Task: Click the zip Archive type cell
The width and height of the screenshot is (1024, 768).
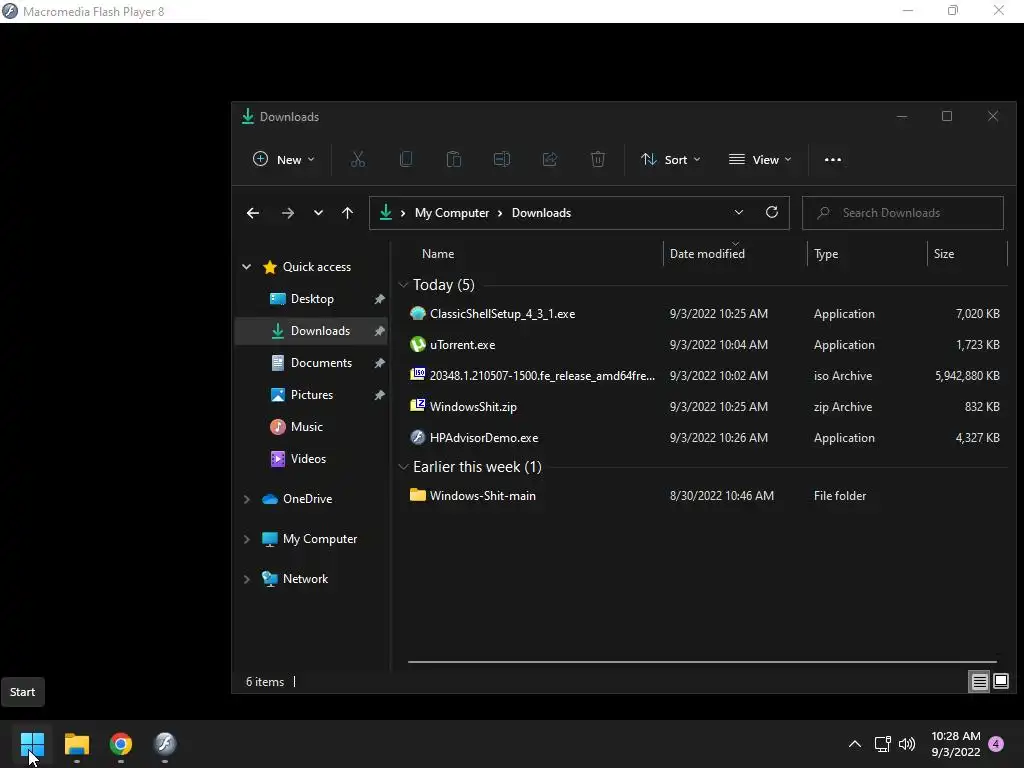Action: coord(842,407)
